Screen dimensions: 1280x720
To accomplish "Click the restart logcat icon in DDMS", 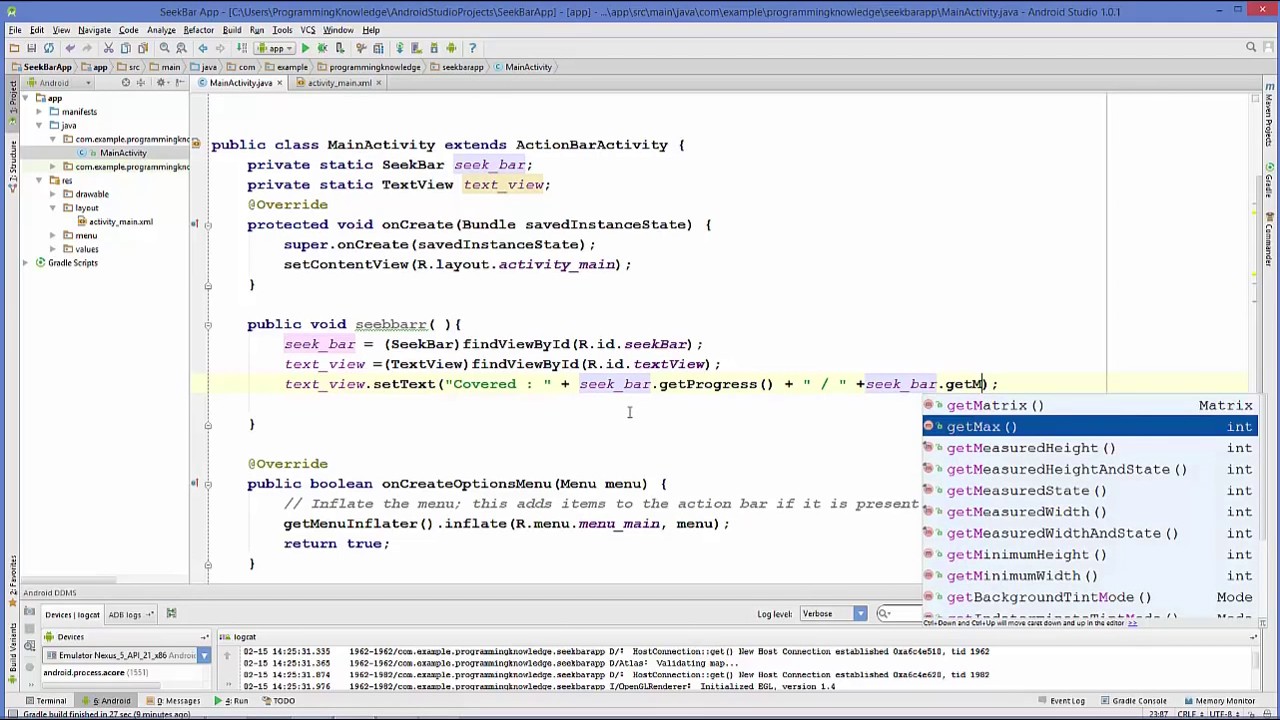I will coord(171,613).
